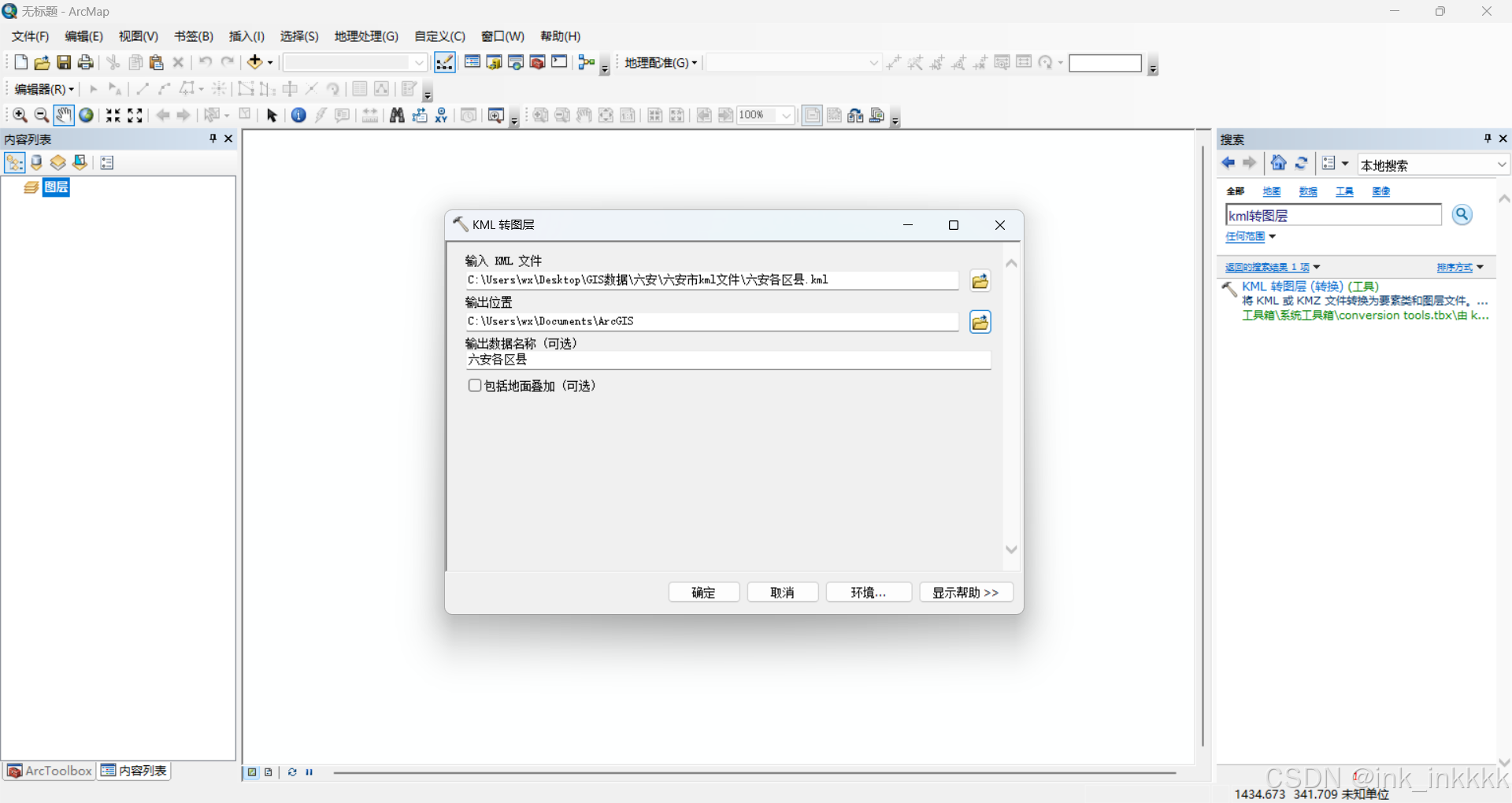
Task: Choose the Select Elements arrow tool
Action: tap(272, 116)
